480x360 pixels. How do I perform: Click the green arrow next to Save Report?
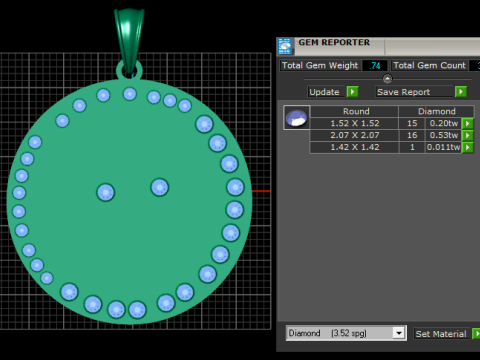click(461, 92)
